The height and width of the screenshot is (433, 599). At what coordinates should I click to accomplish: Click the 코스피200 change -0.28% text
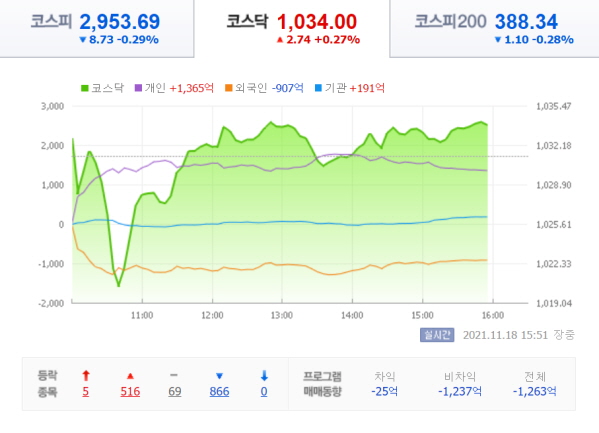pyautogui.click(x=553, y=39)
